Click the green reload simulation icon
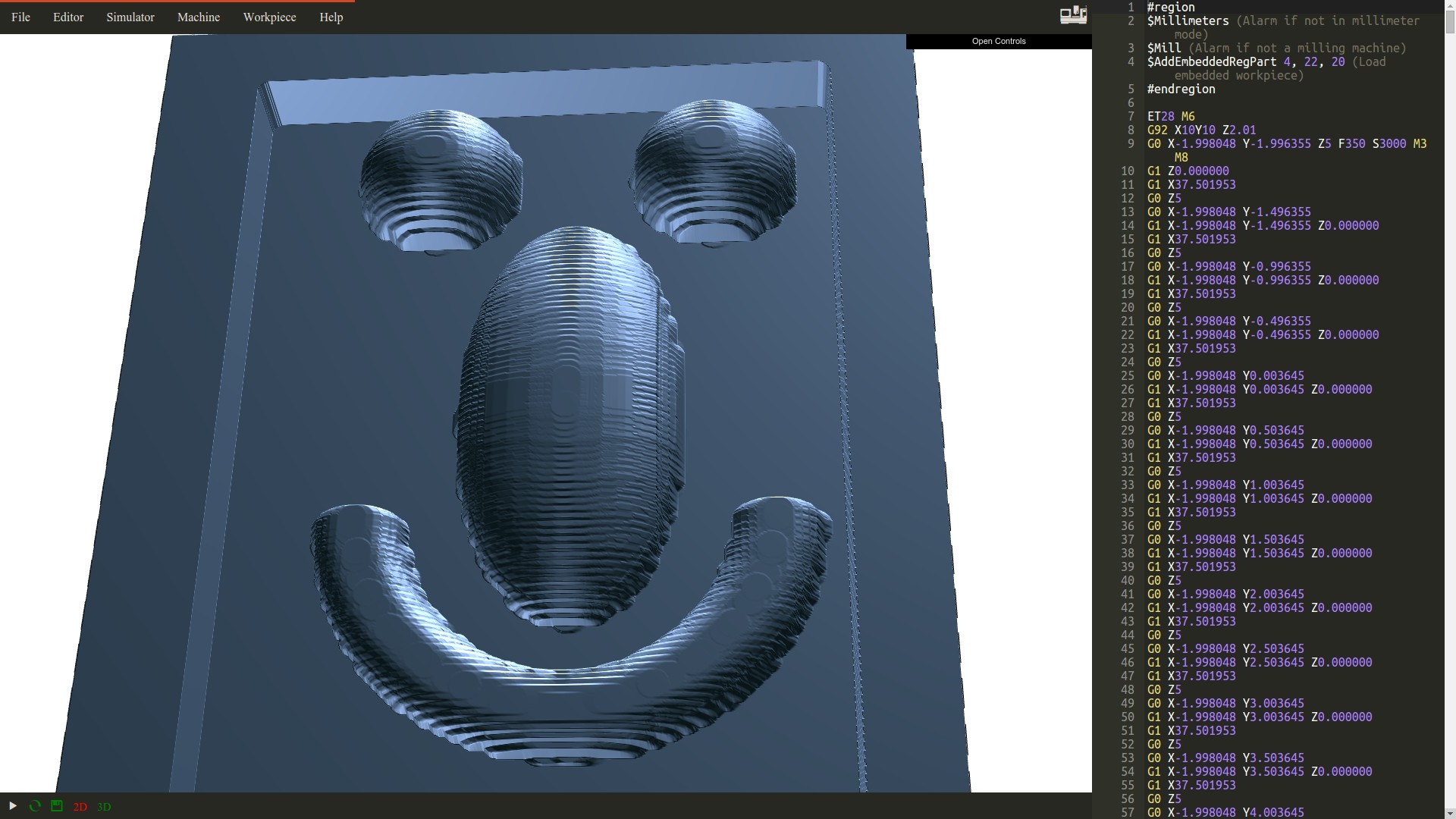 (35, 806)
